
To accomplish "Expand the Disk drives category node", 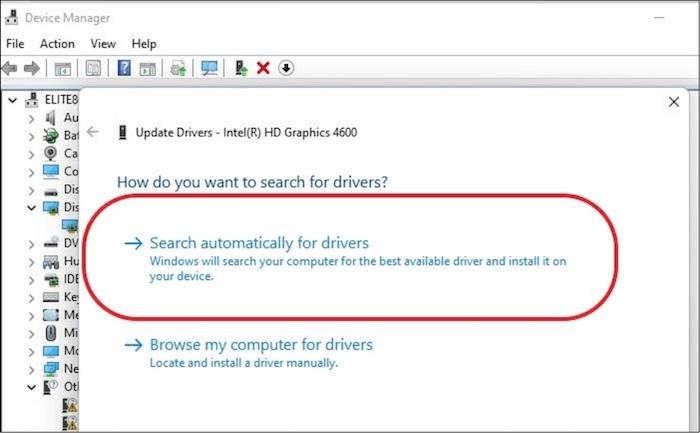I will click(31, 190).
